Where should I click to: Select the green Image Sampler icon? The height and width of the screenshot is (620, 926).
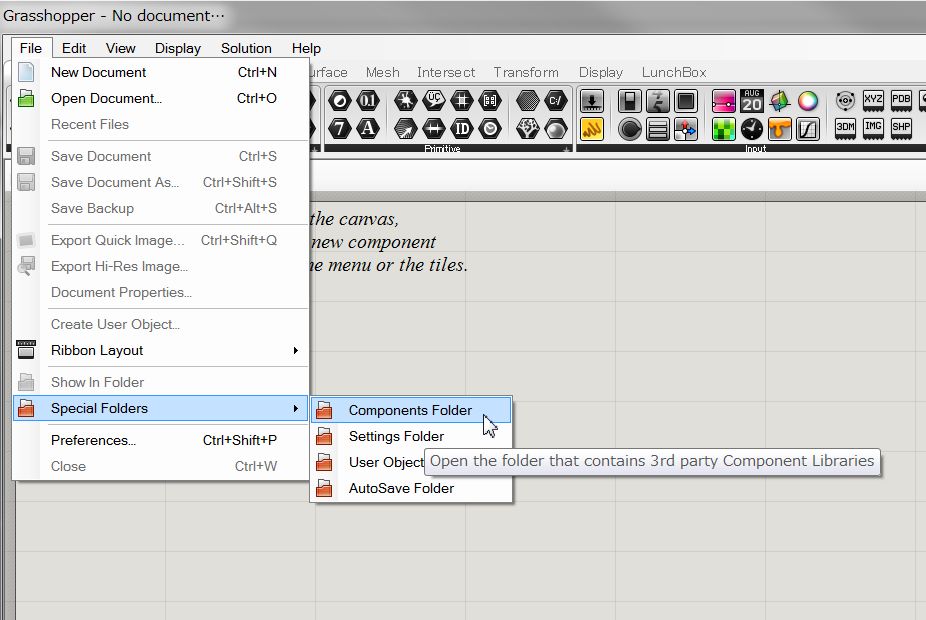pos(723,129)
